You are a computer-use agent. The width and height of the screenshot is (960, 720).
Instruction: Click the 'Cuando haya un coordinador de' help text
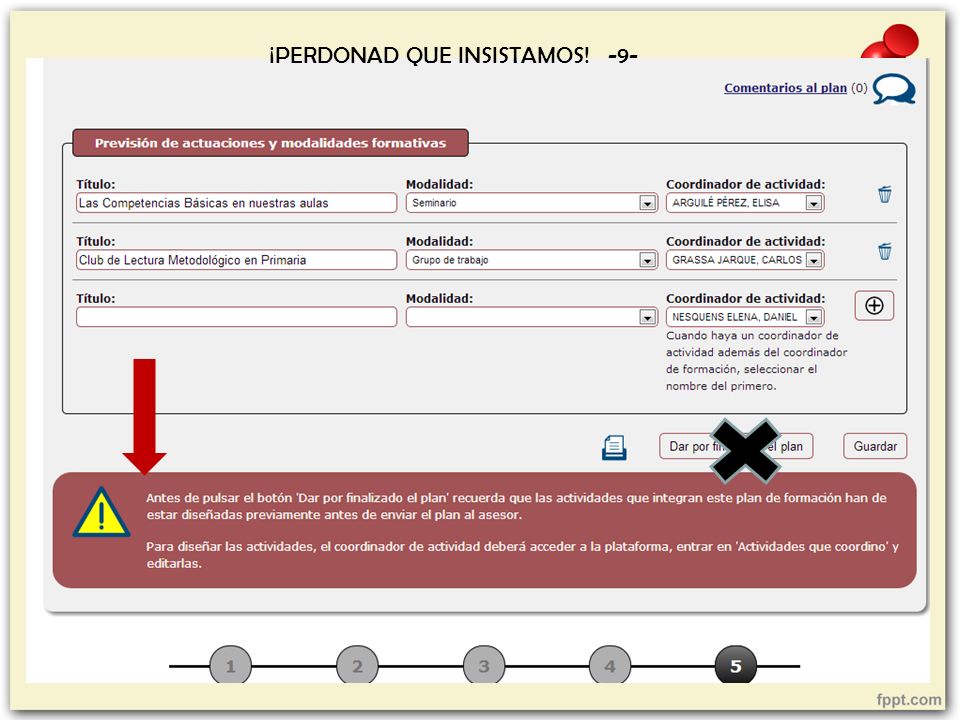[x=757, y=361]
